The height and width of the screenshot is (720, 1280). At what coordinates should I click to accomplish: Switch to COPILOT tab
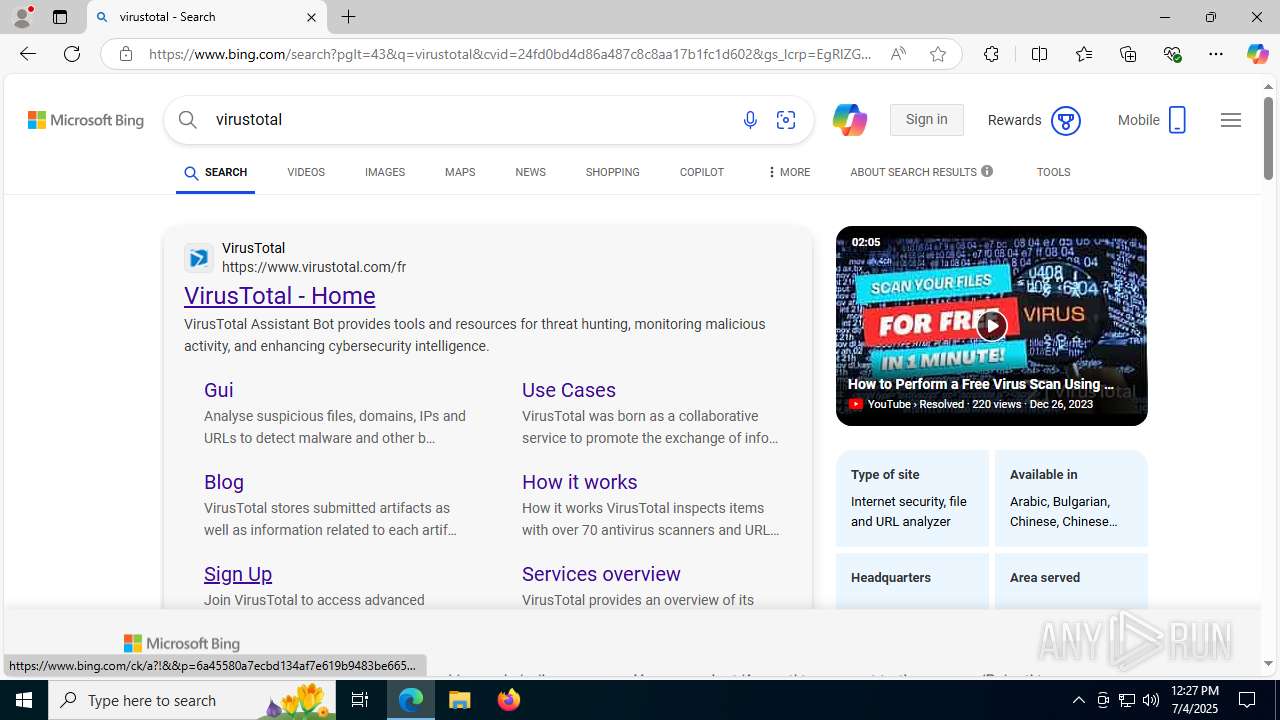tap(701, 172)
